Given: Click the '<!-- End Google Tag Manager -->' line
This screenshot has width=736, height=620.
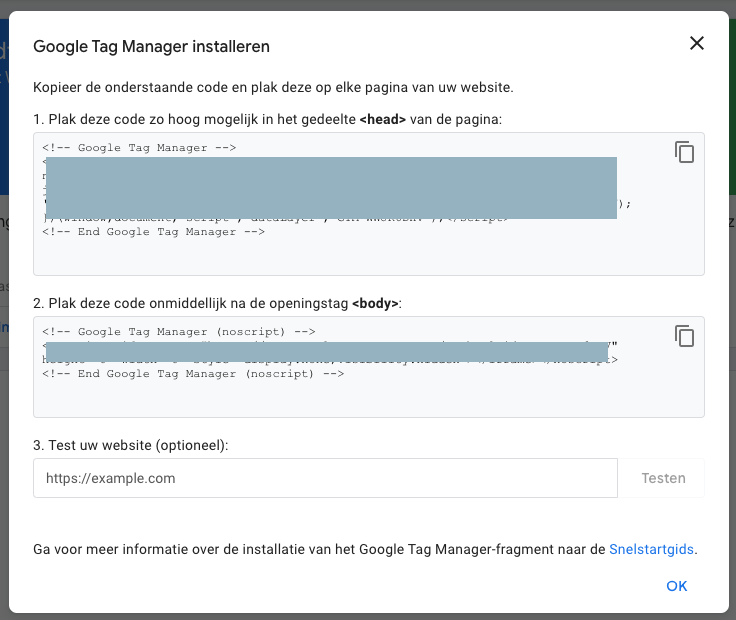Looking at the screenshot, I should 153,232.
